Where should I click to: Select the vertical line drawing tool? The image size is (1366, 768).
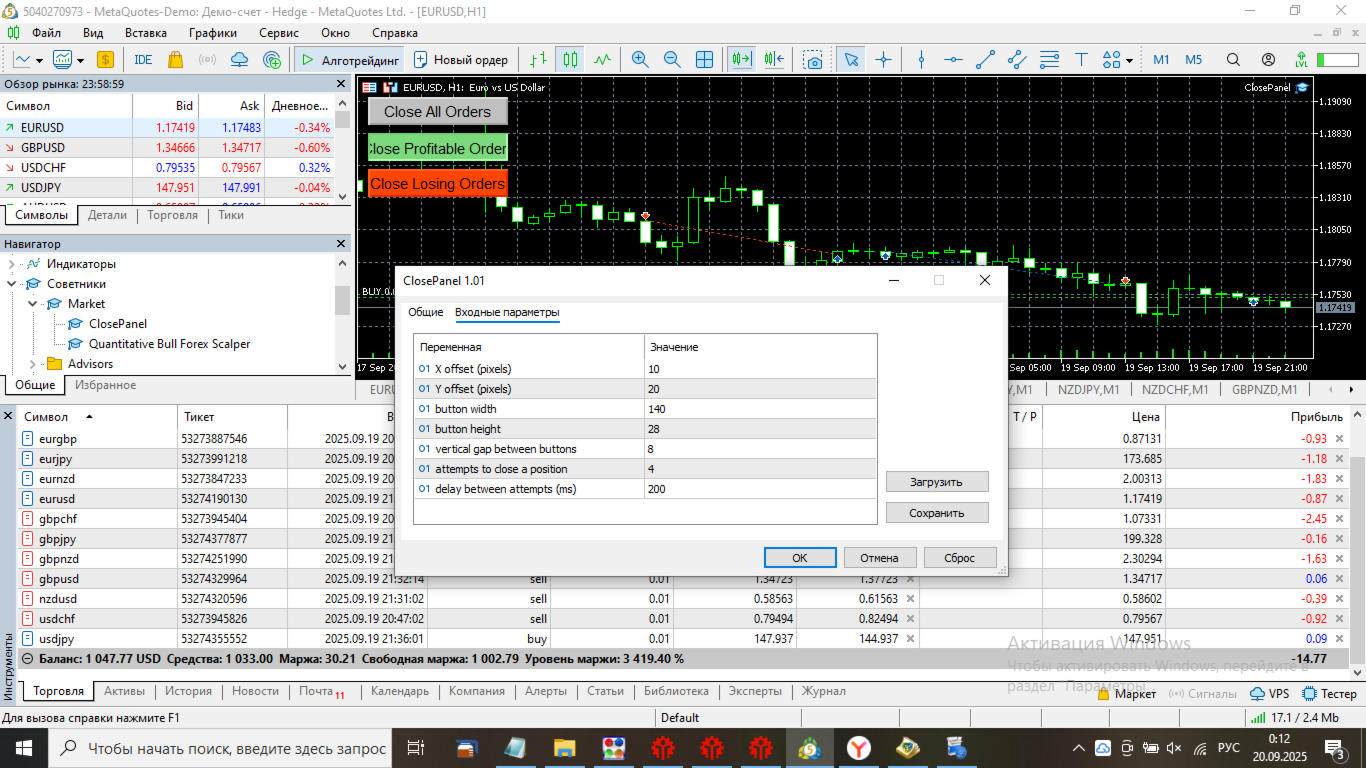(x=921, y=60)
